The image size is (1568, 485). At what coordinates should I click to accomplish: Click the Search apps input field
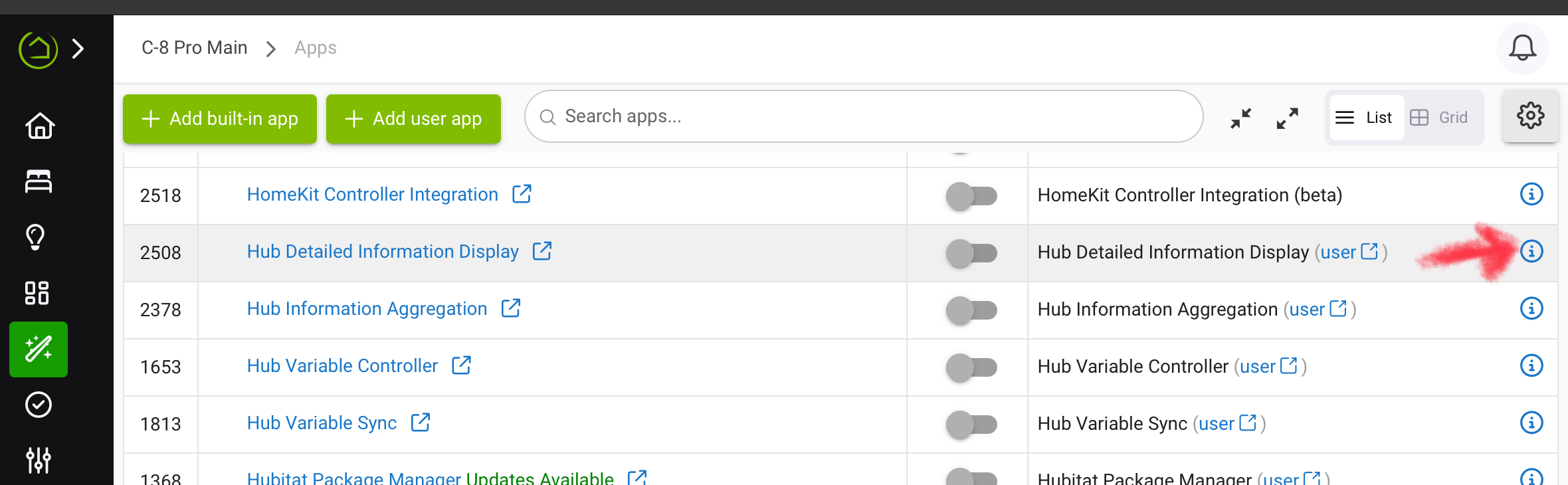point(864,117)
